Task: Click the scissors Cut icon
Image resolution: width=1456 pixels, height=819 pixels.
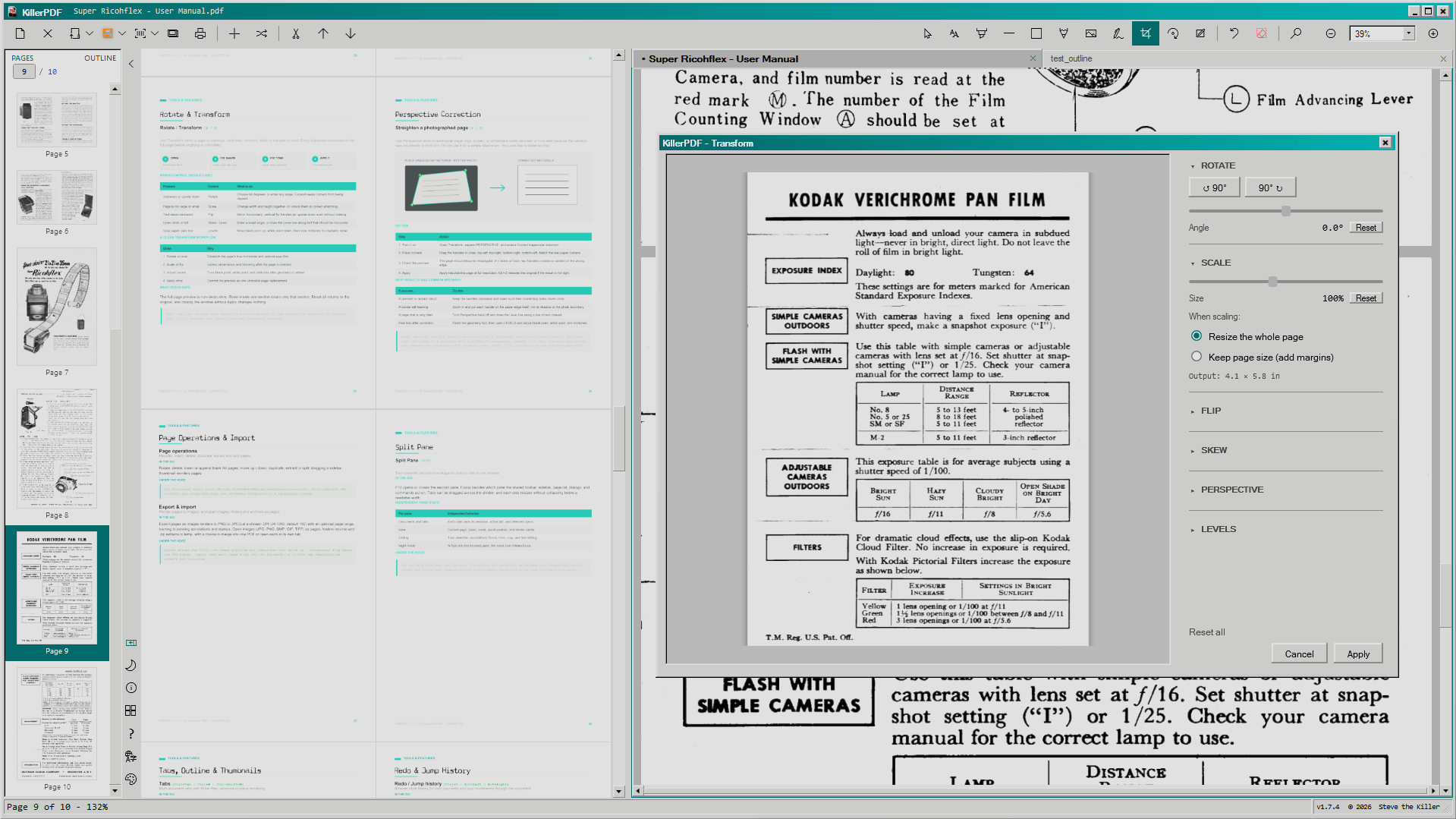Action: tap(296, 33)
